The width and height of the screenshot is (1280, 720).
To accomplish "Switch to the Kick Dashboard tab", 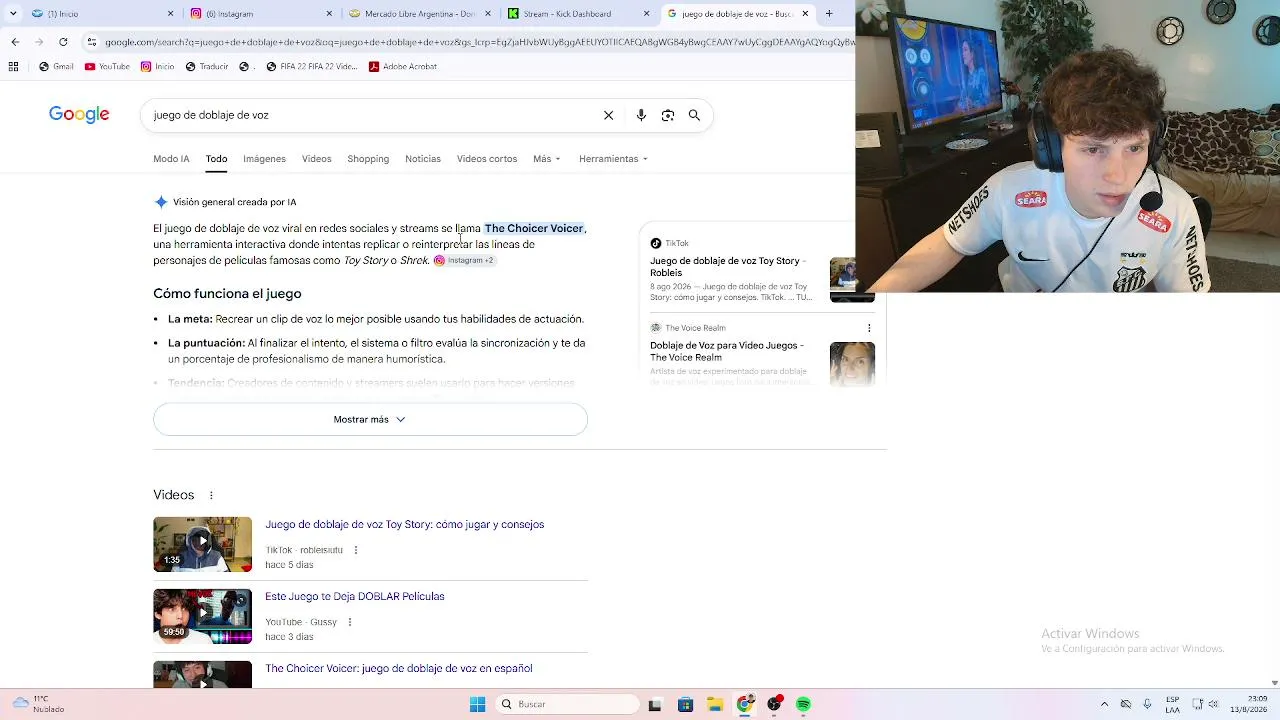I will pos(576,14).
